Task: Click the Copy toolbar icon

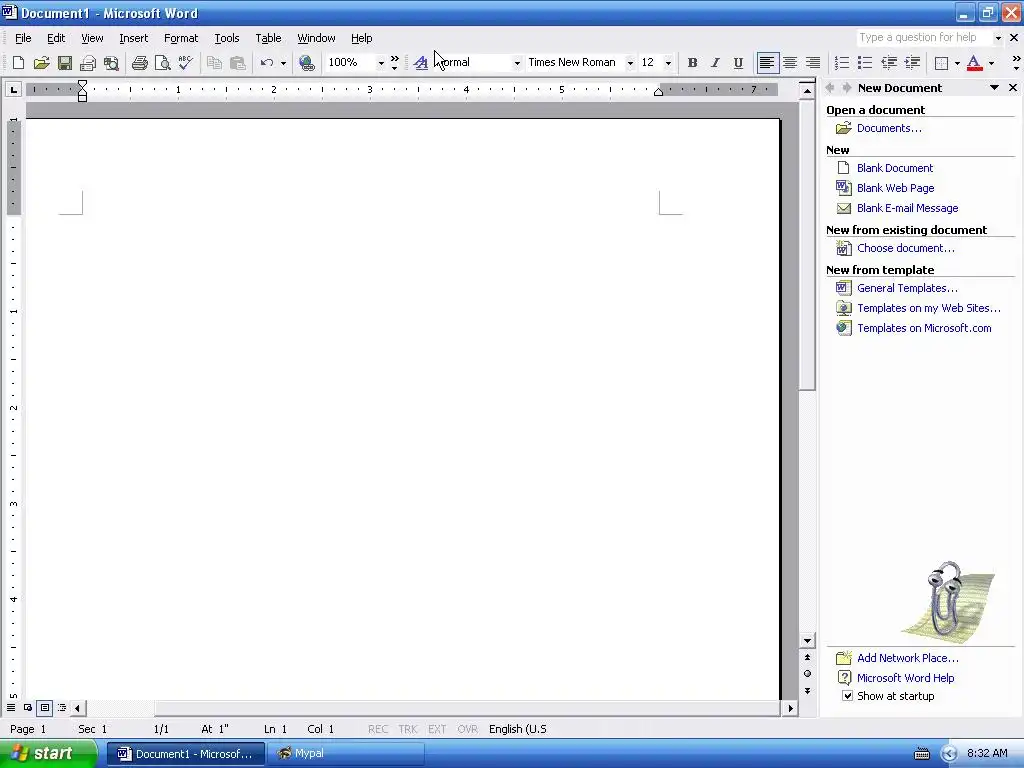Action: pos(214,63)
